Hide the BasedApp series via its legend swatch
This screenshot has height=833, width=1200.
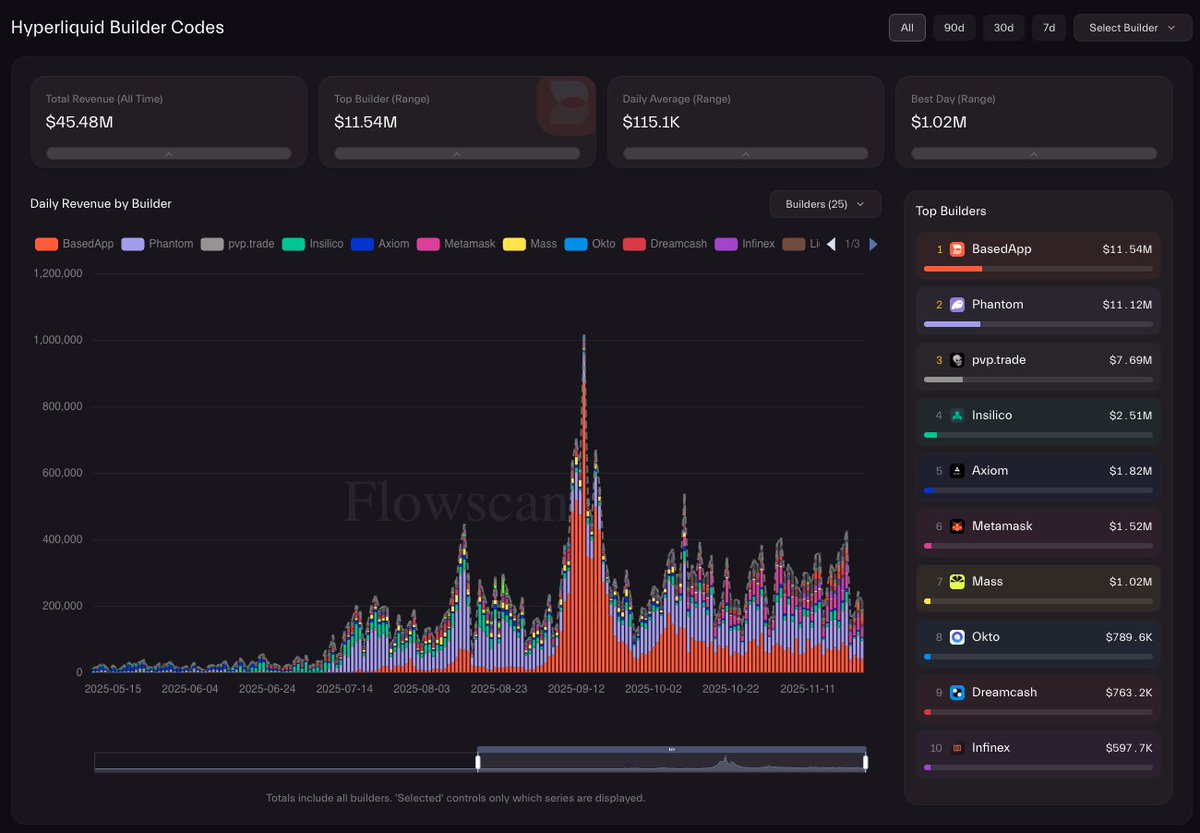point(46,243)
